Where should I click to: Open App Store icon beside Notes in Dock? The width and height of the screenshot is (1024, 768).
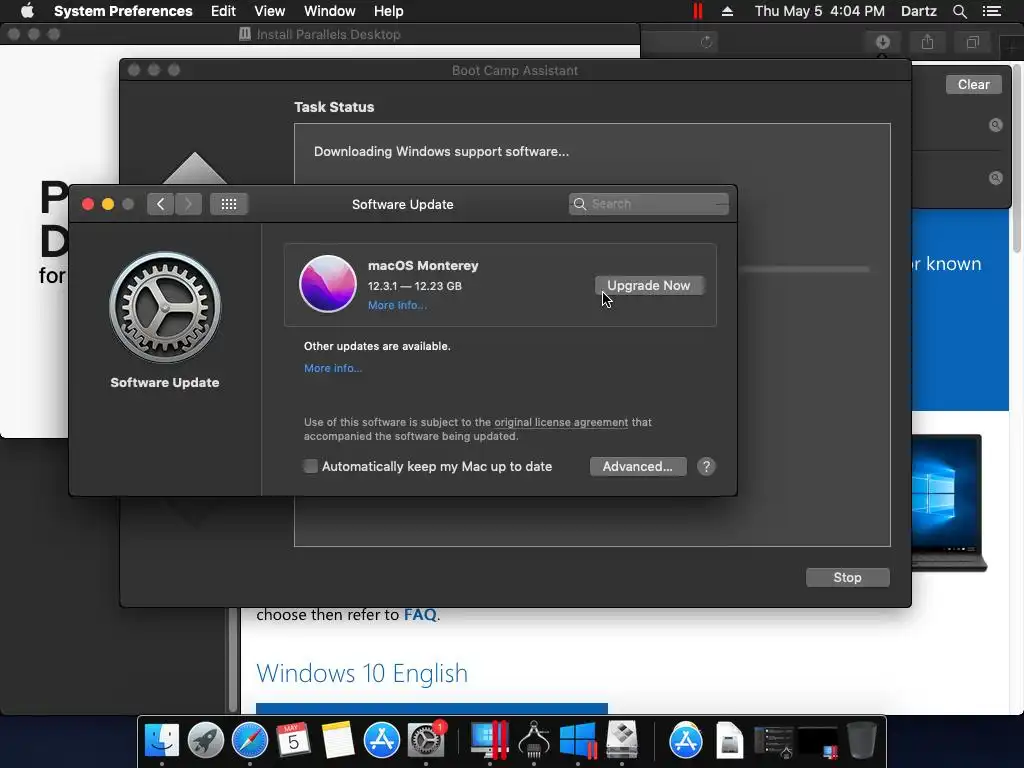pyautogui.click(x=381, y=741)
